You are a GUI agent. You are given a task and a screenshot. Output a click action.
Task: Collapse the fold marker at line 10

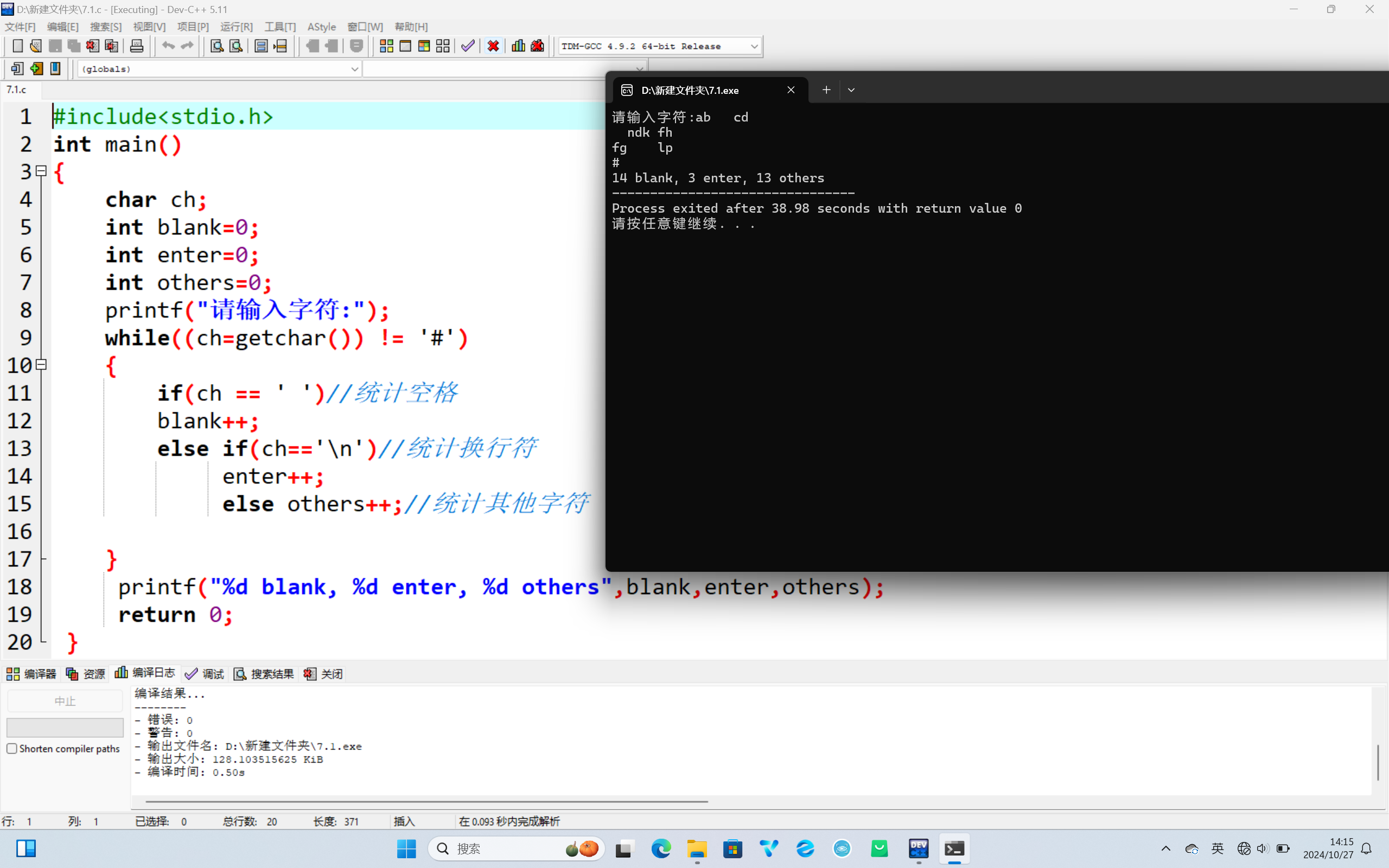point(41,365)
